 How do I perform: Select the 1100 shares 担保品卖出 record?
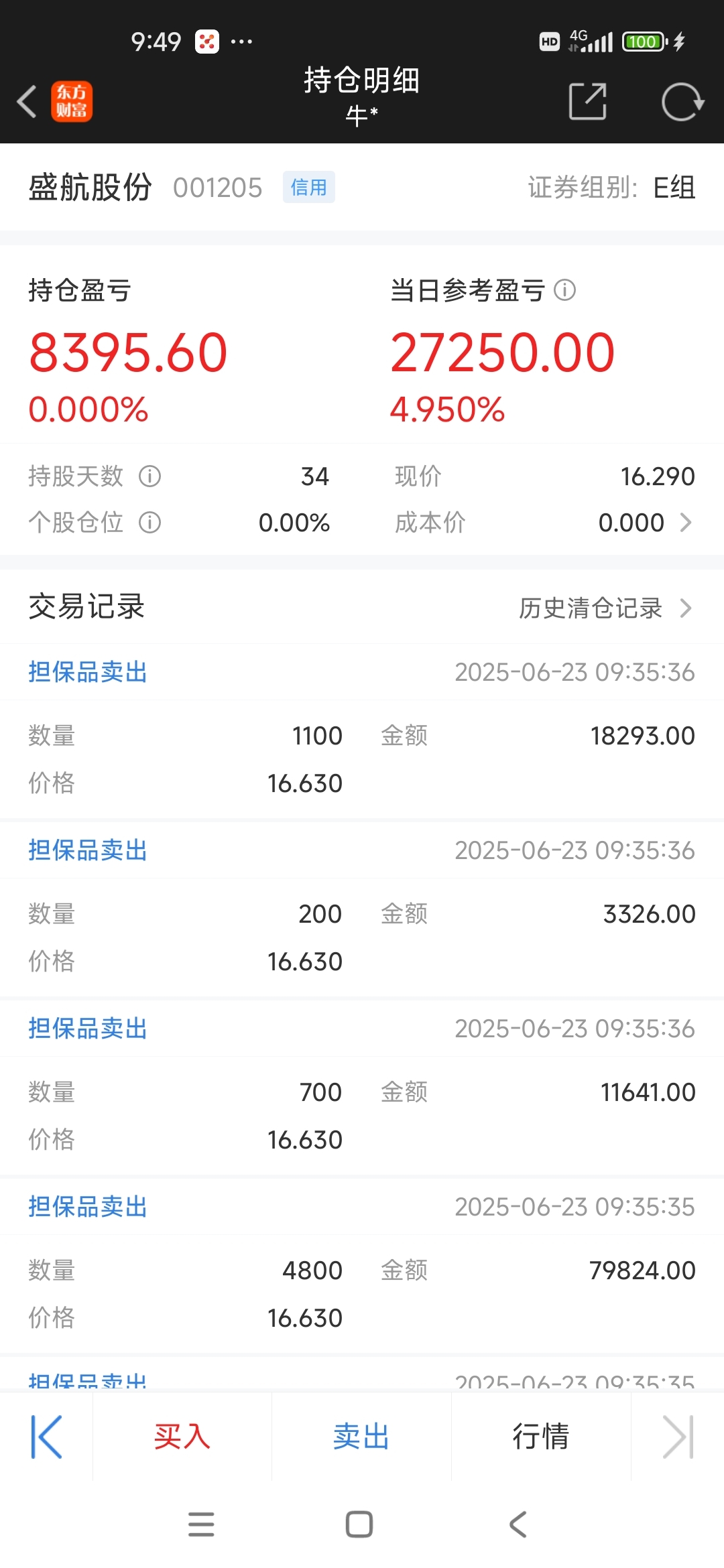point(362,732)
